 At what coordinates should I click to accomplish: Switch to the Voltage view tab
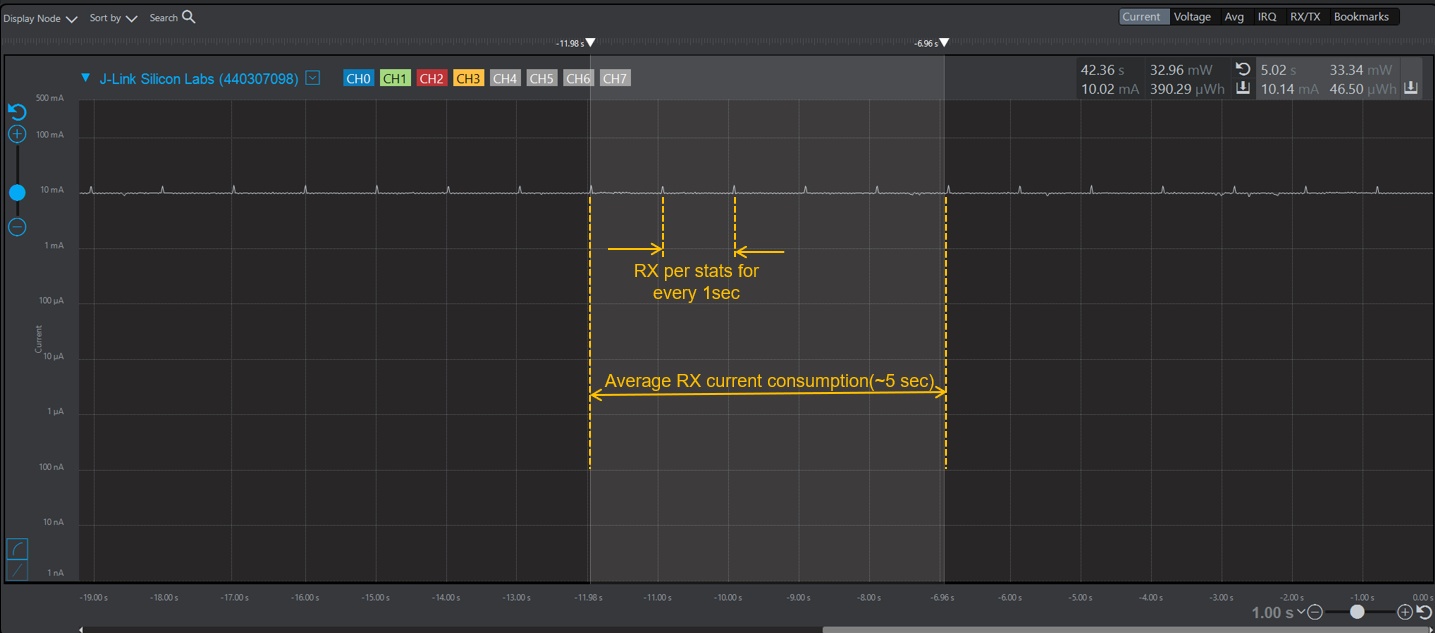(1192, 16)
